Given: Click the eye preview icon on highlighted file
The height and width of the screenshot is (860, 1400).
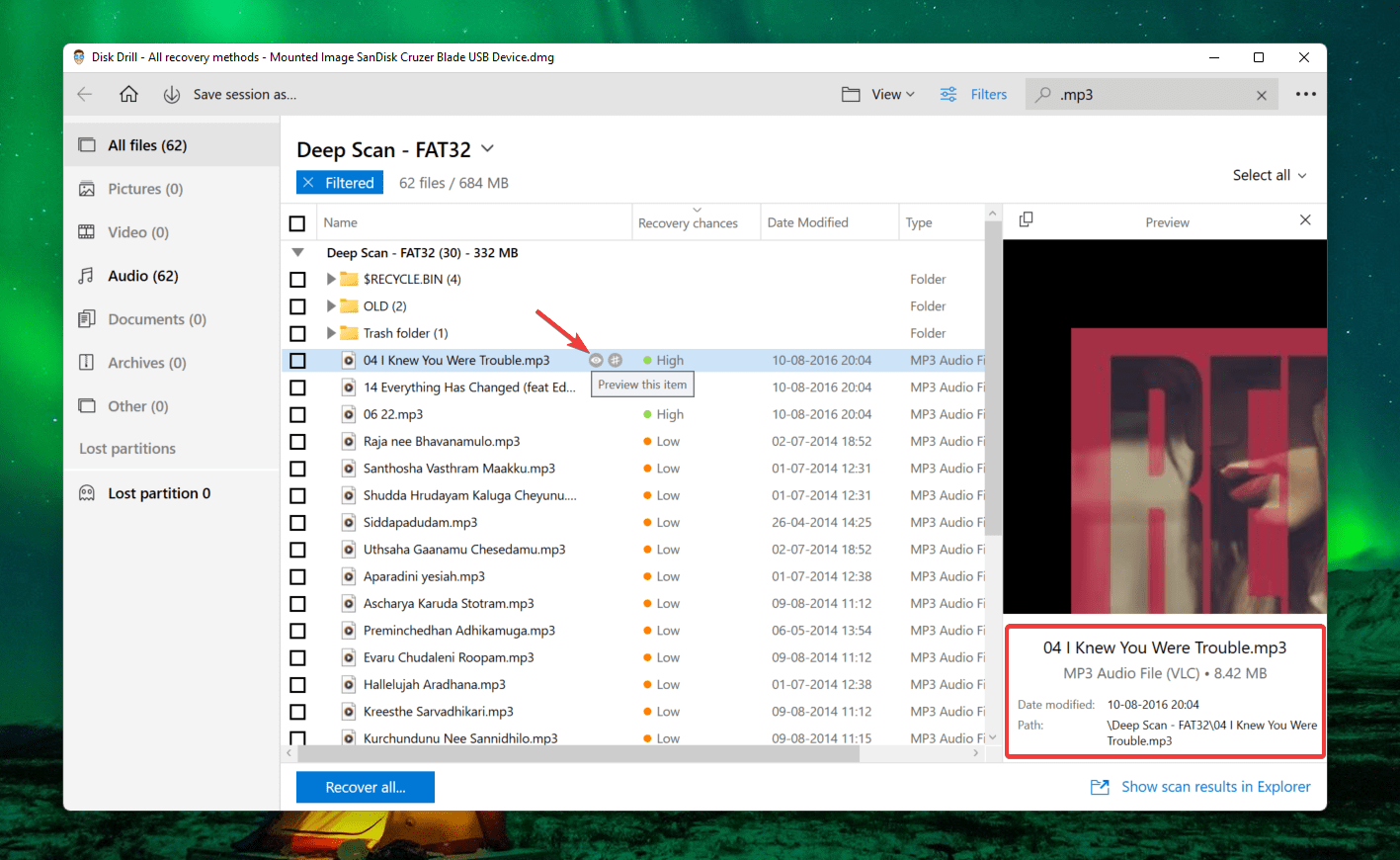Looking at the screenshot, I should (x=596, y=360).
